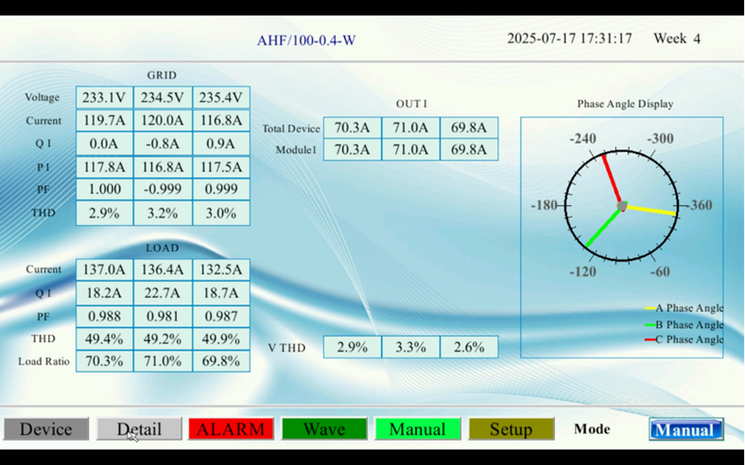
Task: Click the date-time 2025-07-17 17:31:17
Action: tap(569, 38)
